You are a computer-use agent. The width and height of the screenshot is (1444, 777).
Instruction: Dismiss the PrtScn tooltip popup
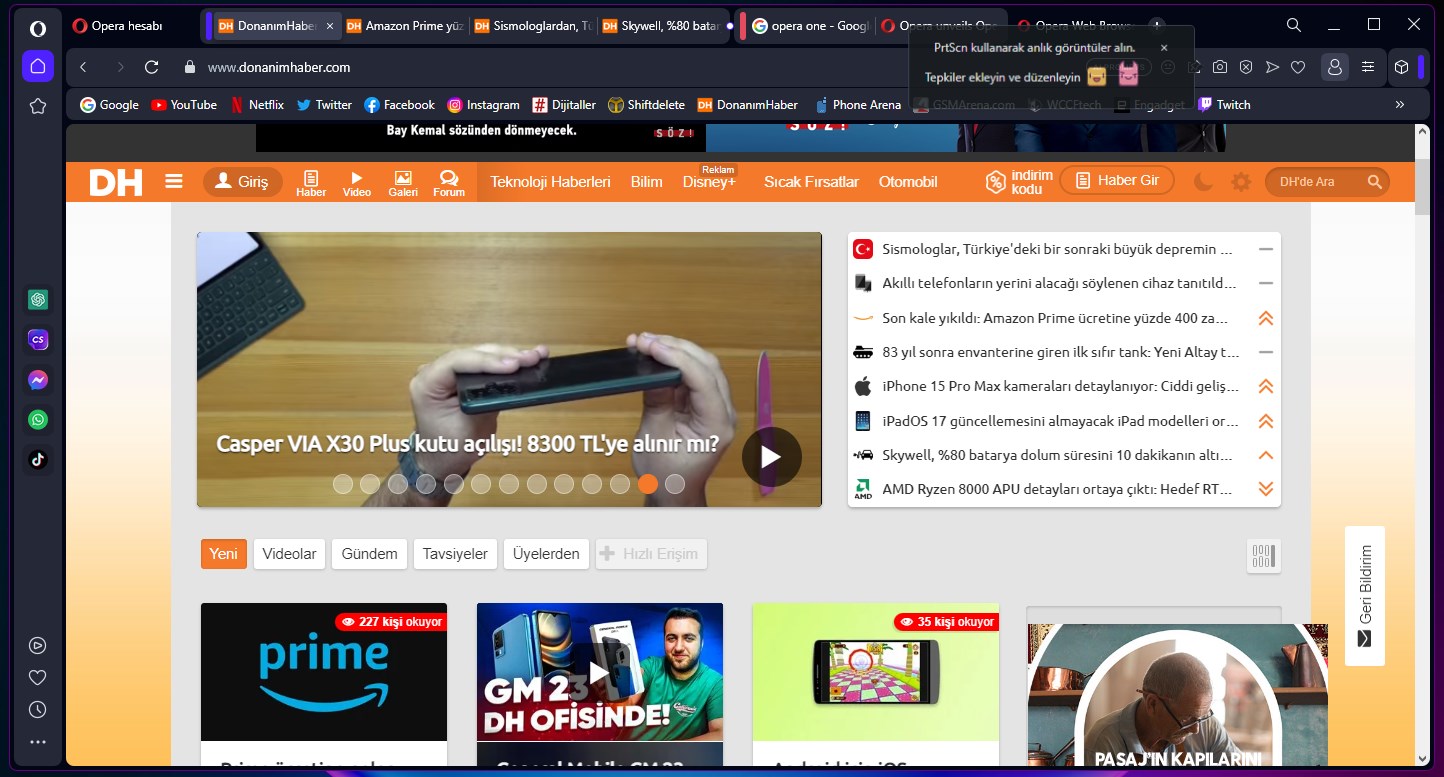(1164, 47)
